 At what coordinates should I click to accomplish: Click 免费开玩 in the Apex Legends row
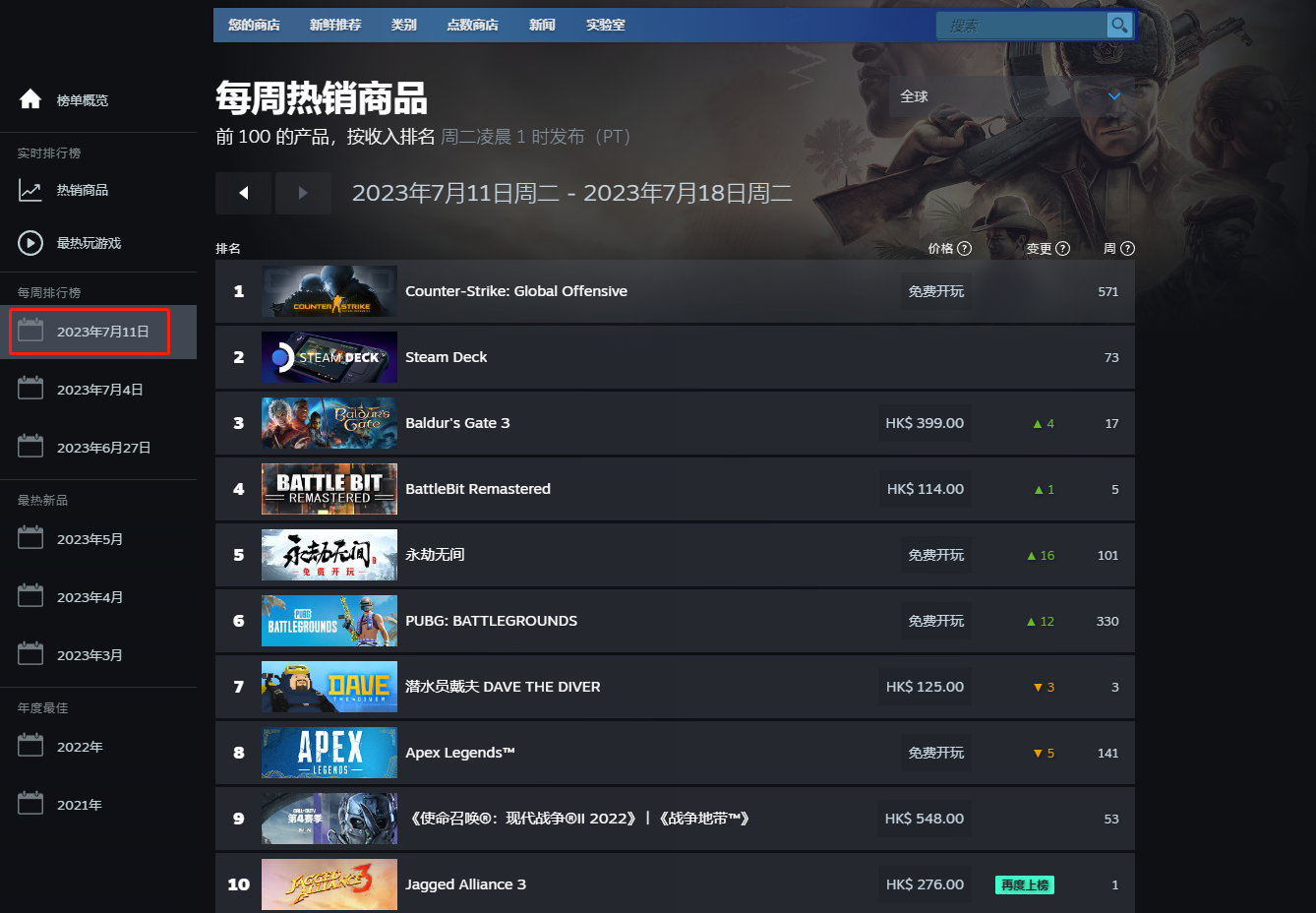tap(936, 753)
